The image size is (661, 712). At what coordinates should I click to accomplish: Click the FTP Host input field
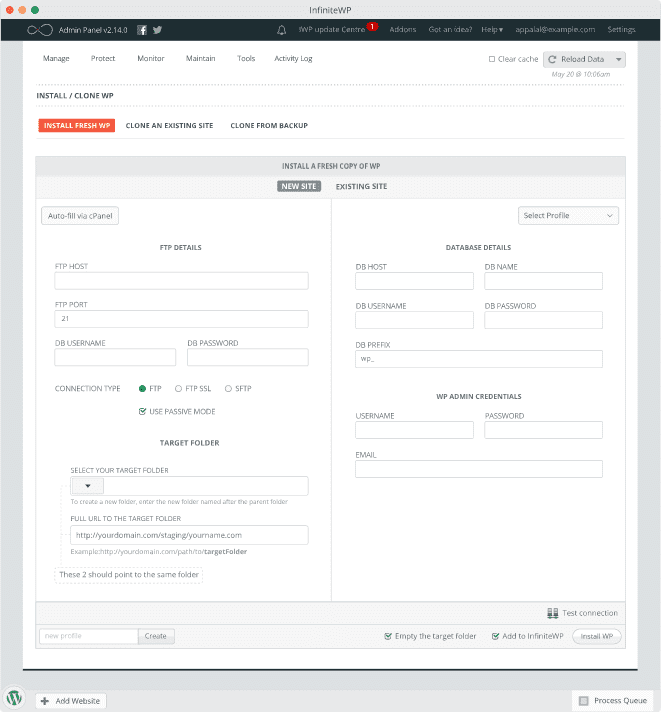coord(181,281)
